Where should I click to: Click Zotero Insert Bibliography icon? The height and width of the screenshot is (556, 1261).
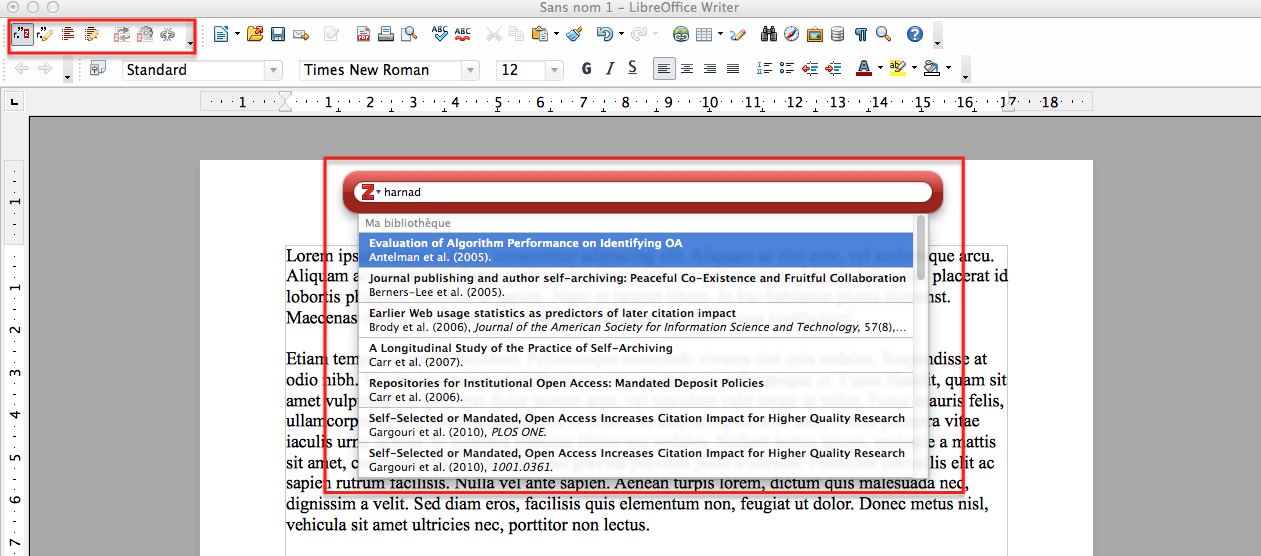coord(69,35)
